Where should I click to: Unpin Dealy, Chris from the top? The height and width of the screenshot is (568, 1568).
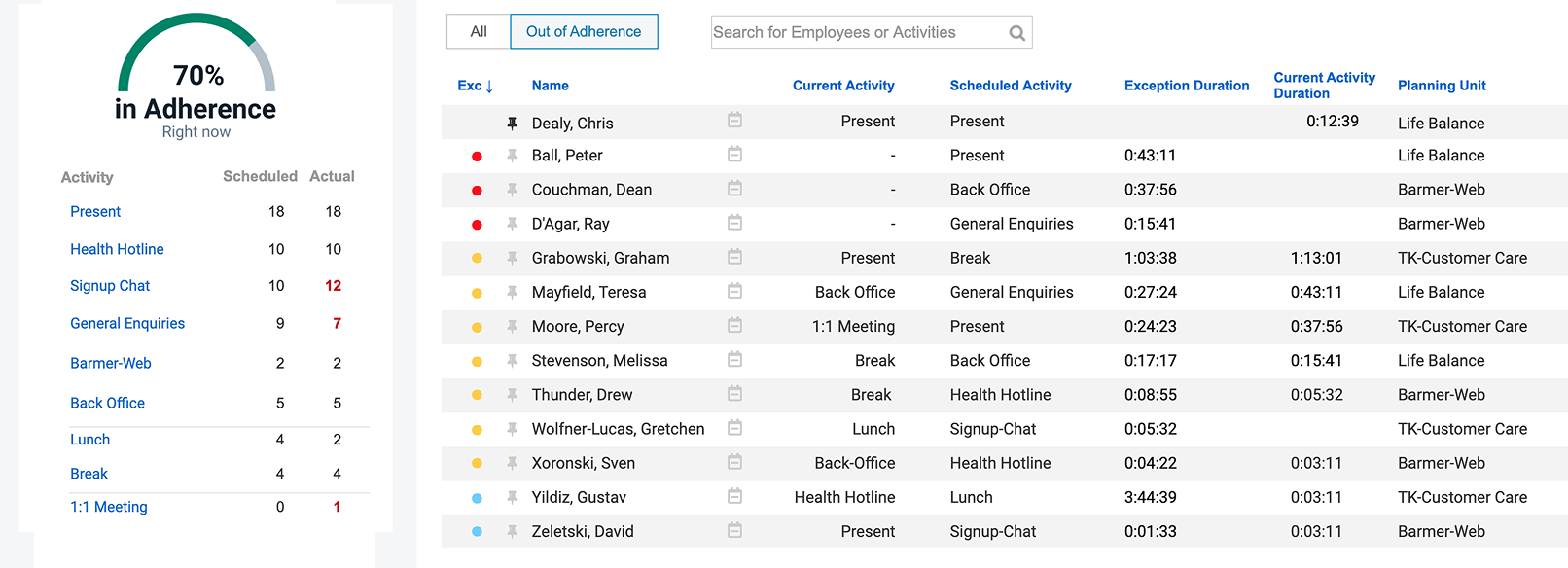[512, 123]
